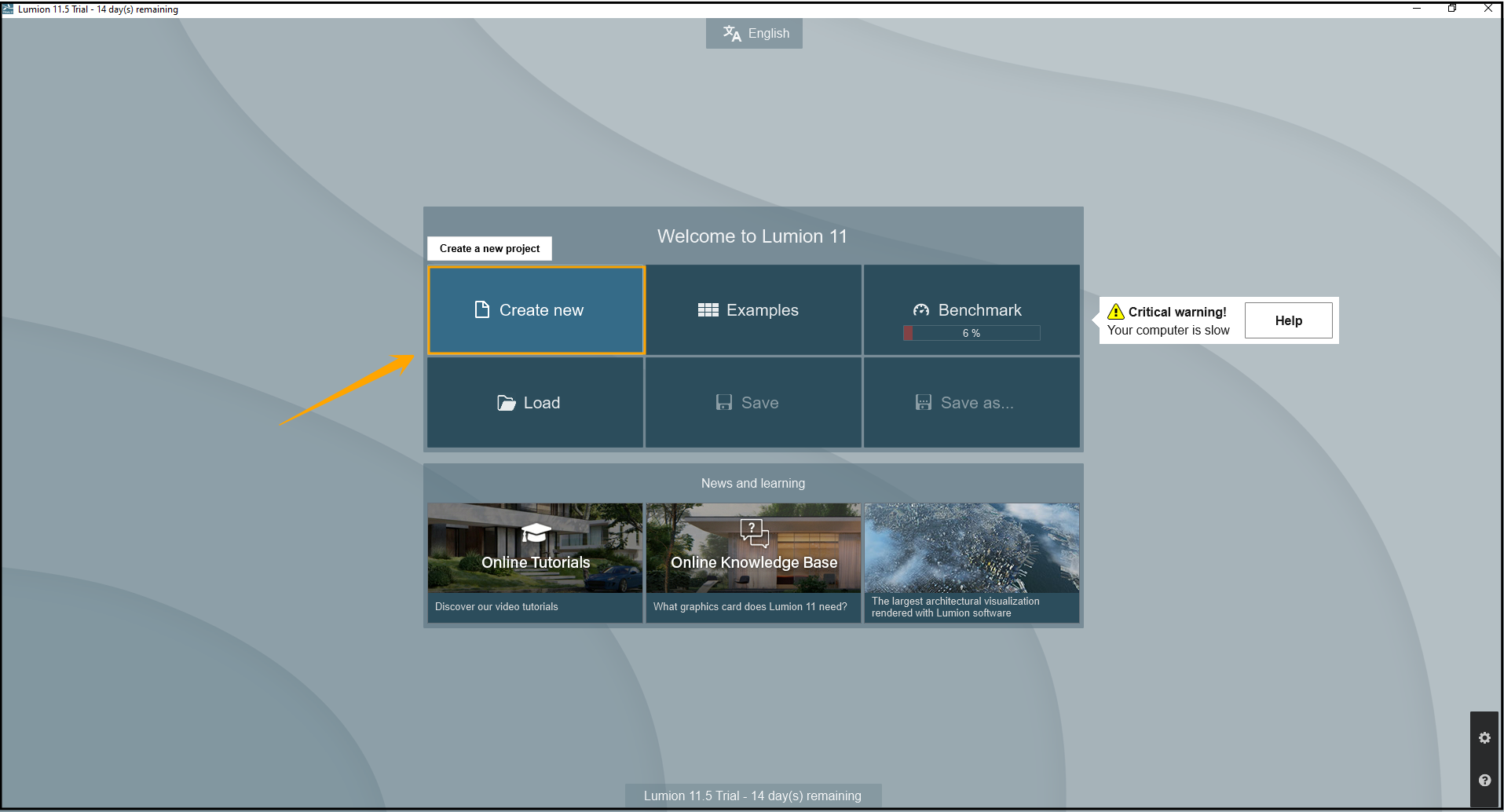Click the floppy icon on Save as
The image size is (1504, 812).
coord(924,403)
